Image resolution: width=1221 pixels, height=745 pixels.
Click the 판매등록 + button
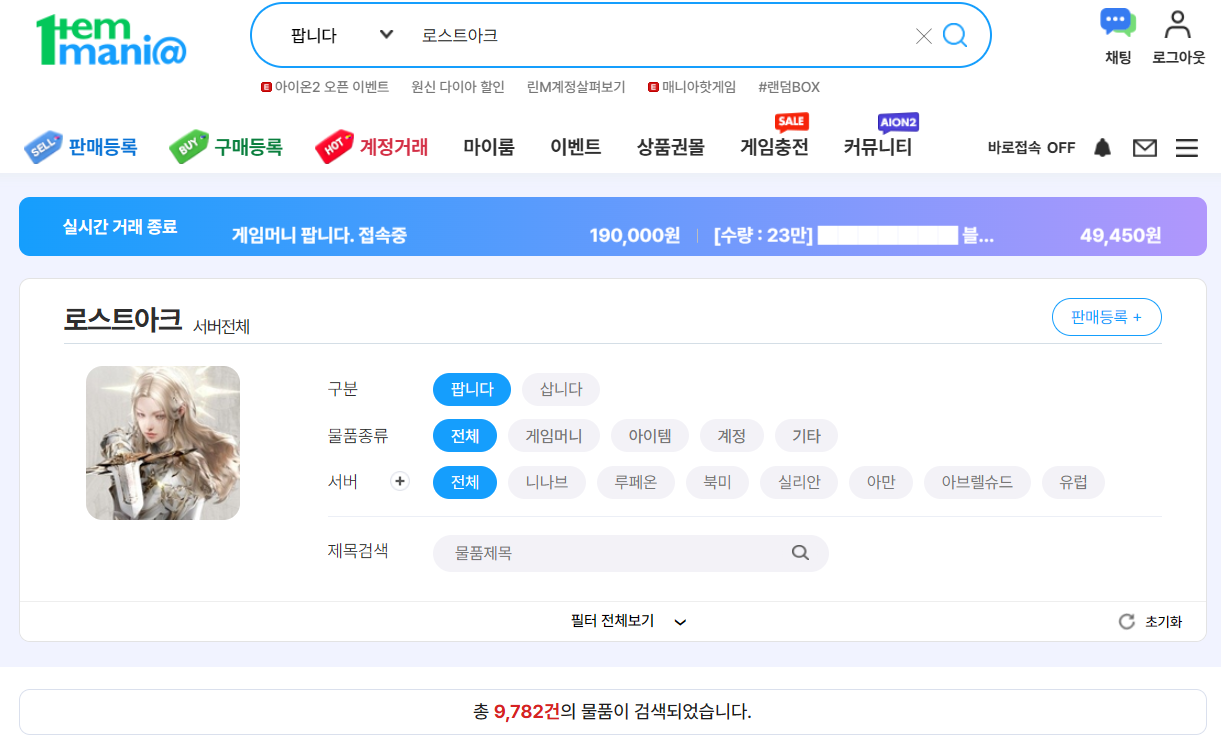(x=1106, y=317)
